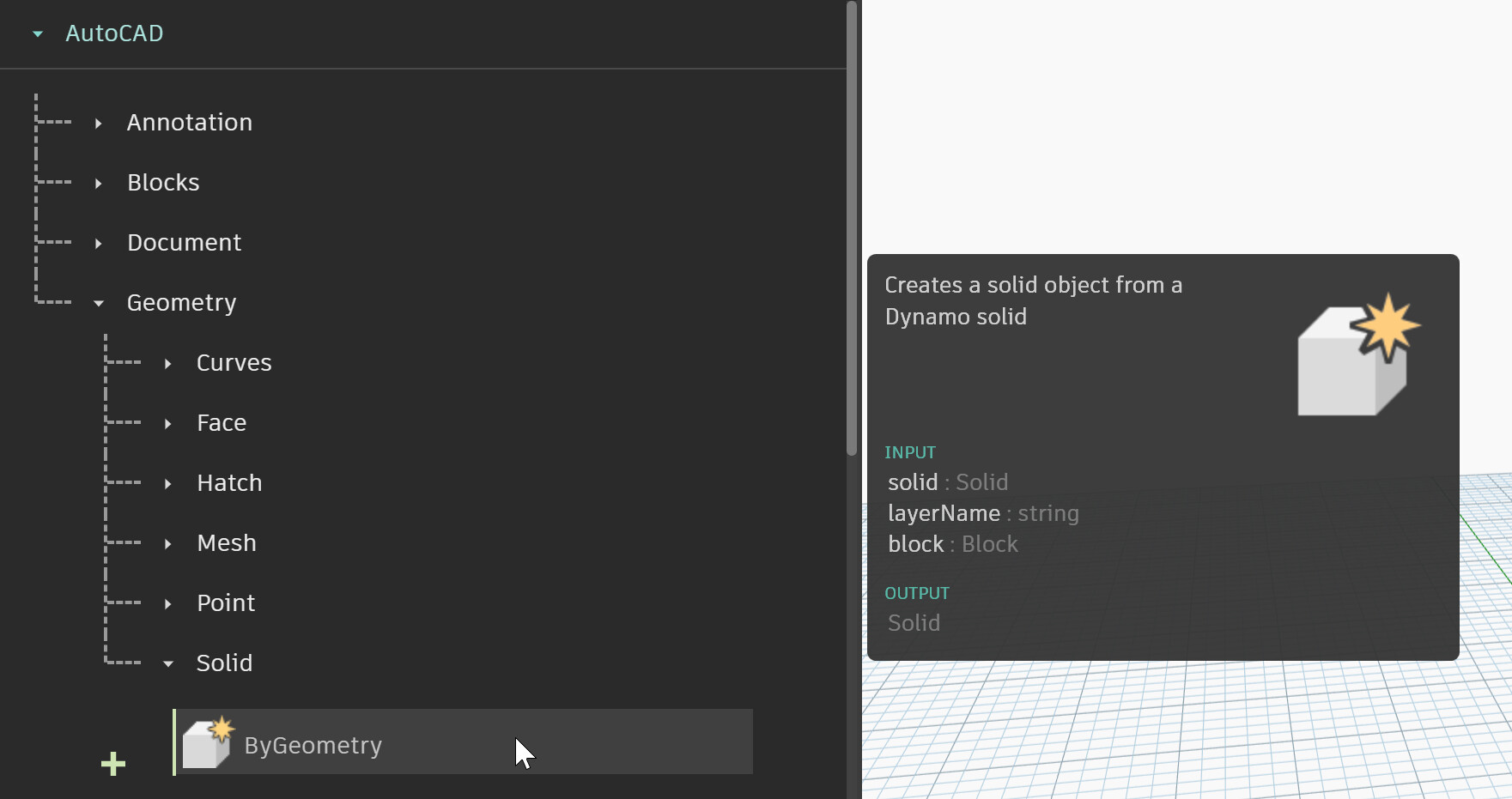Screen dimensions: 1512x799
Task: Select the Point tree label
Action: pos(226,603)
